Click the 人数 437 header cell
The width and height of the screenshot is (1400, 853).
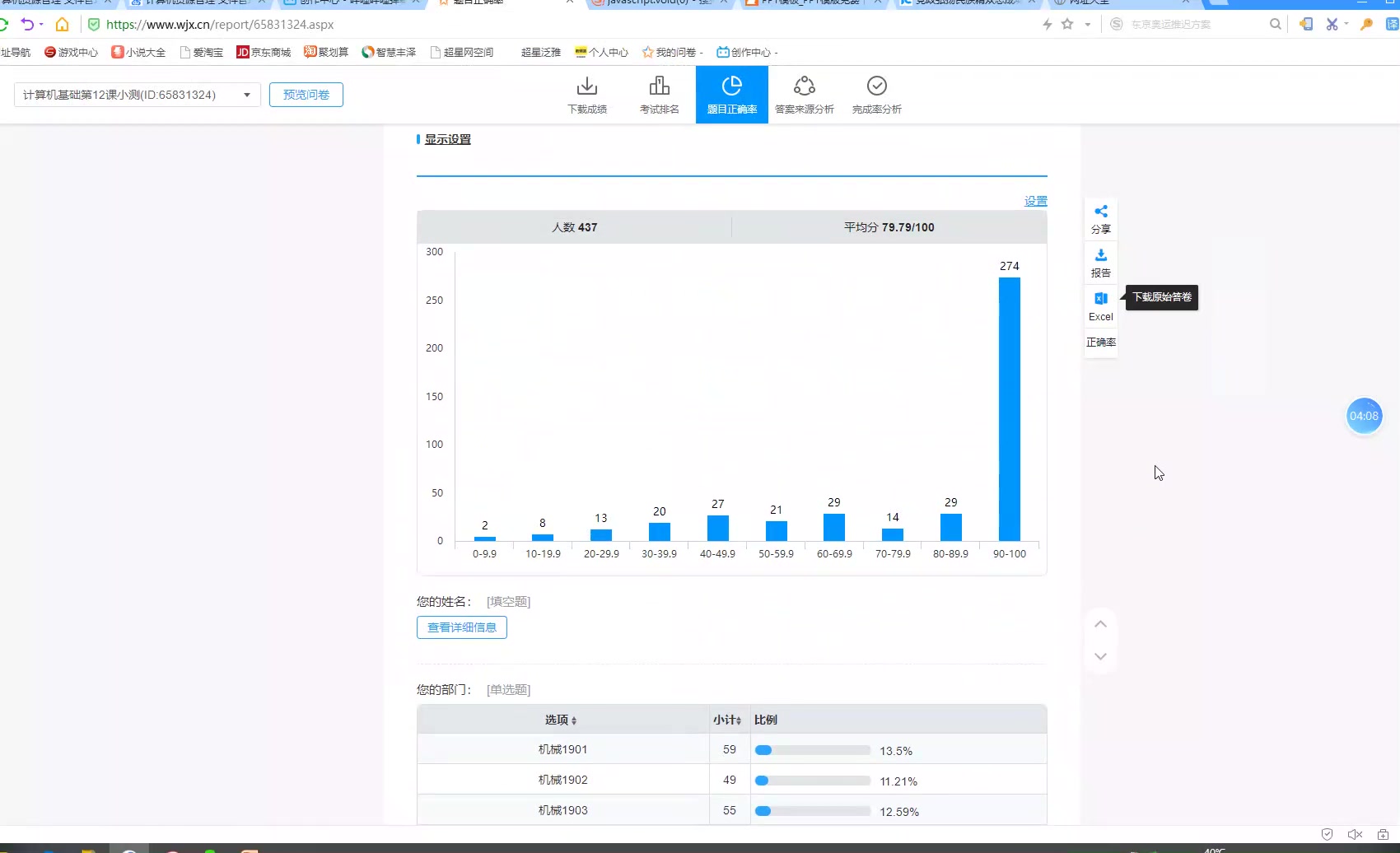point(574,227)
